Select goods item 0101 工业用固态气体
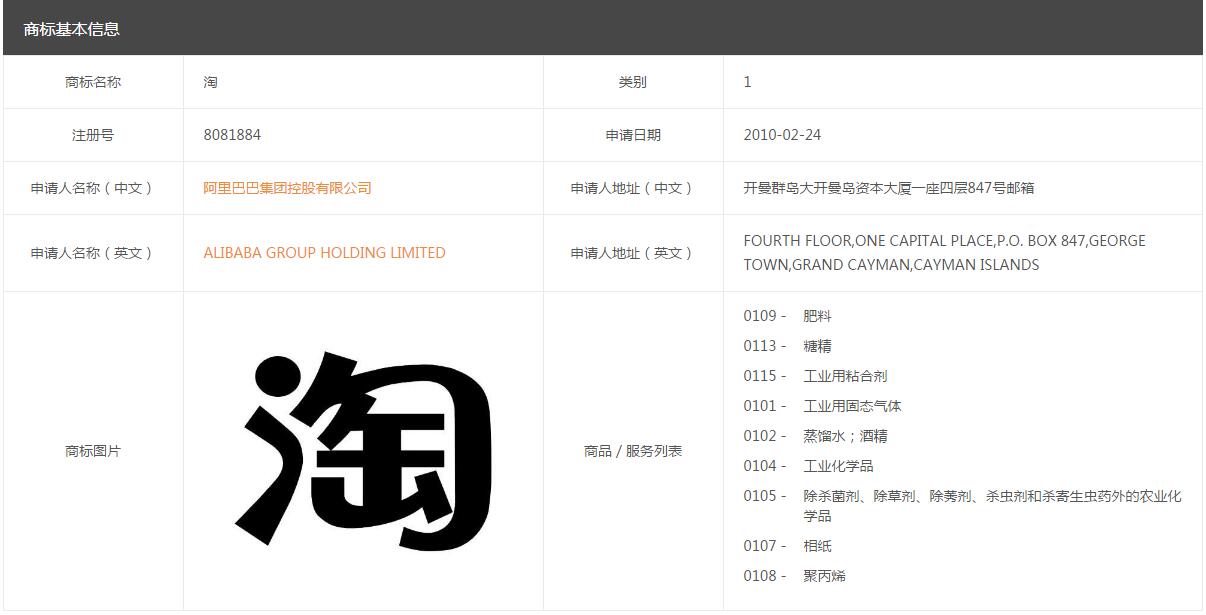The image size is (1206, 615). coord(822,406)
